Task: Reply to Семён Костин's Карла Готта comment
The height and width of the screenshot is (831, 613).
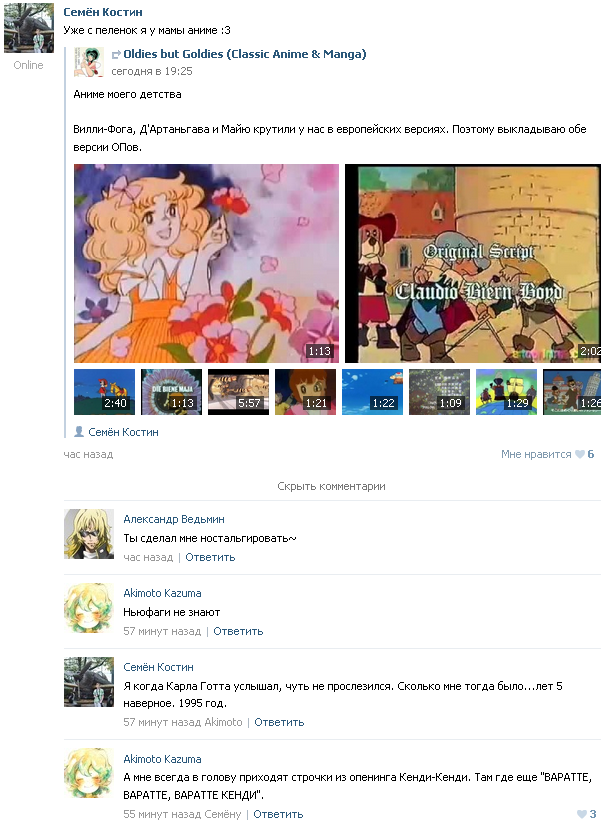Action: click(279, 722)
